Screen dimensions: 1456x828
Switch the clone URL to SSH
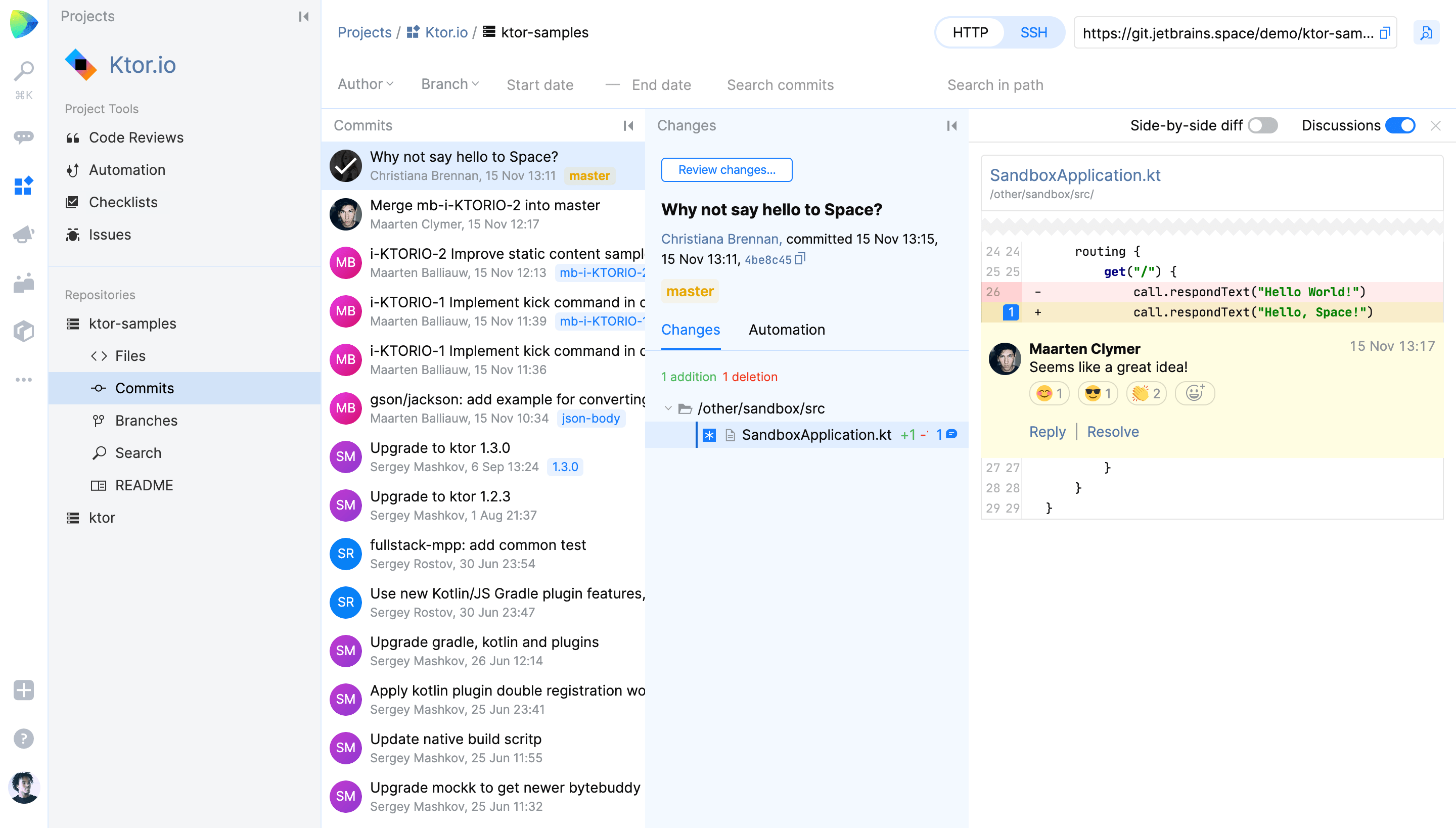tap(1033, 32)
